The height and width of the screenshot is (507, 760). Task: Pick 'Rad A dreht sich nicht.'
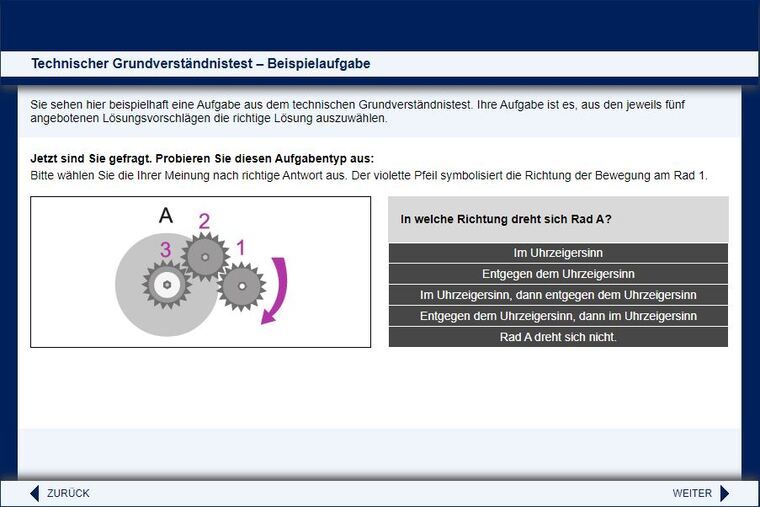pyautogui.click(x=558, y=337)
